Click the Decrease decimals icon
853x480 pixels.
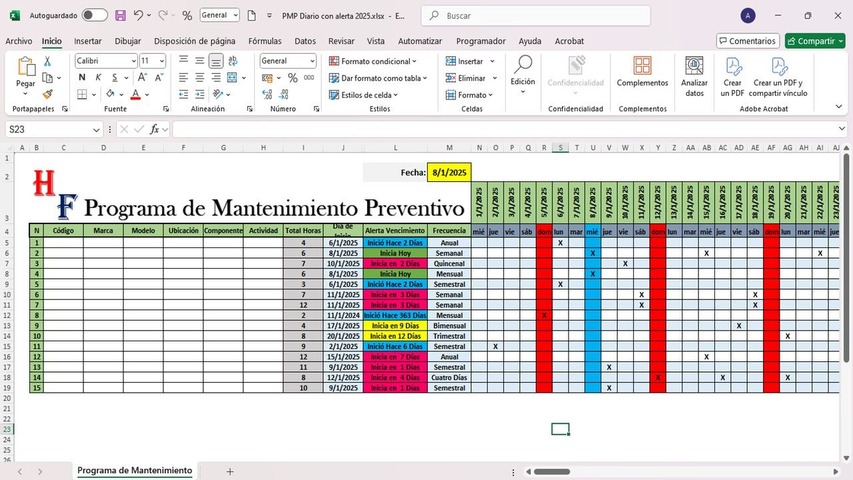283,95
